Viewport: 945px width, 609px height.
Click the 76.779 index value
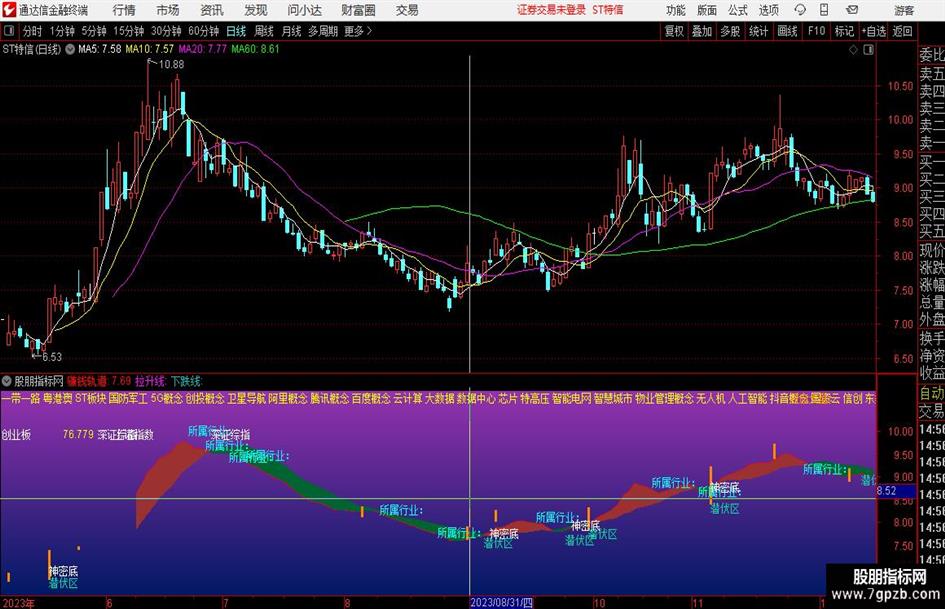(x=78, y=434)
